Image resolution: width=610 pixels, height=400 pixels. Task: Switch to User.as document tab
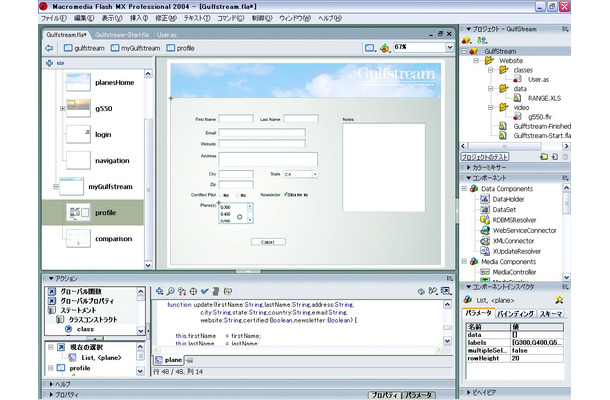(167, 35)
